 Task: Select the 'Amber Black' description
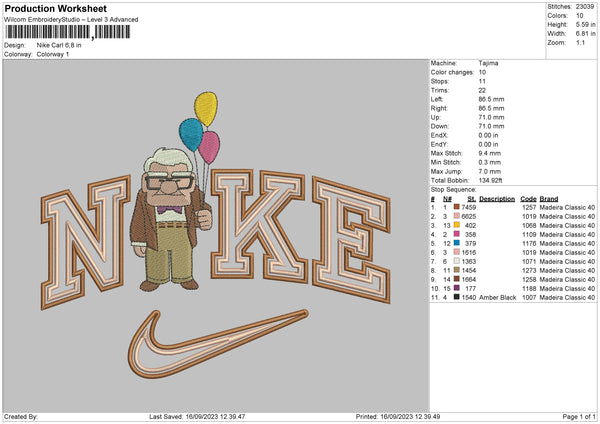(497, 297)
